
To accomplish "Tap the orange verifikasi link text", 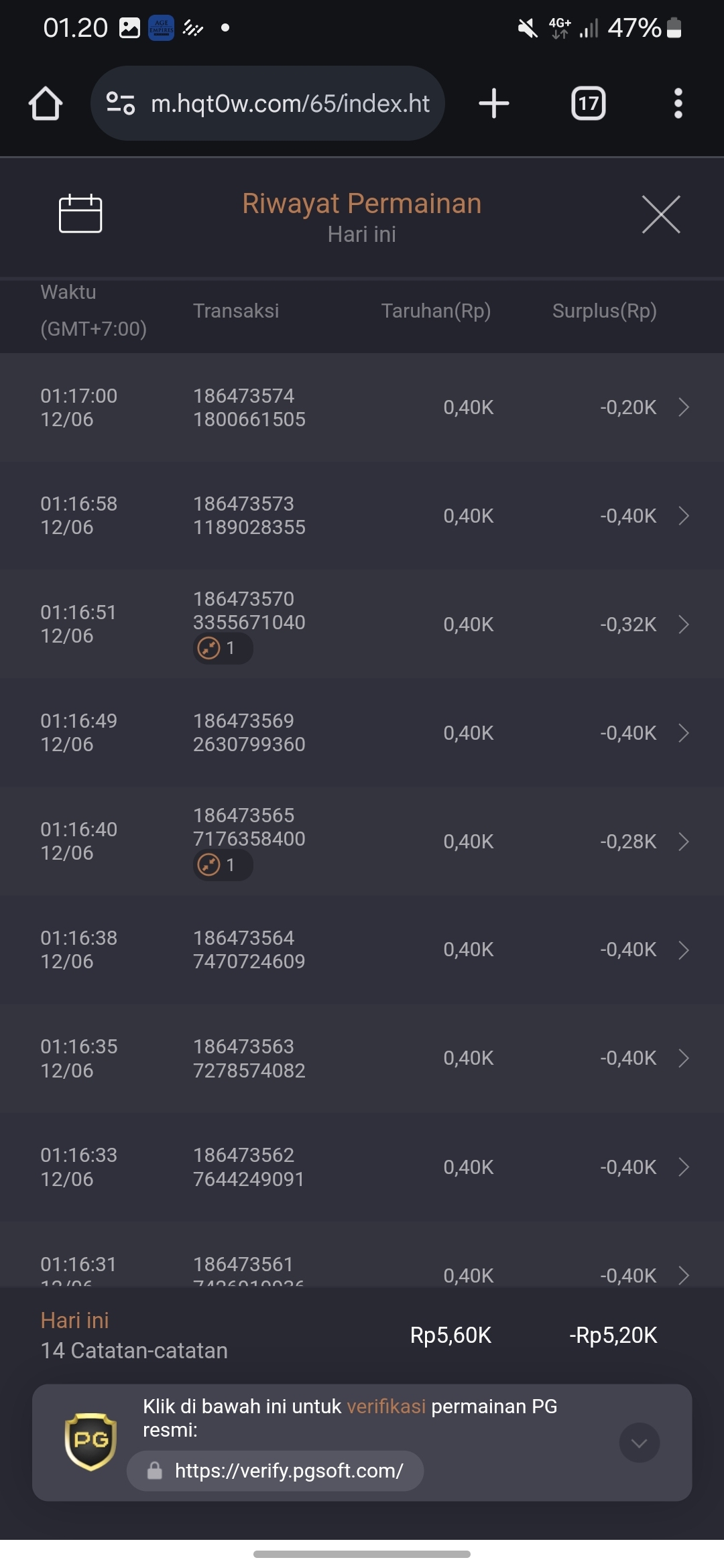I will coord(386,1407).
